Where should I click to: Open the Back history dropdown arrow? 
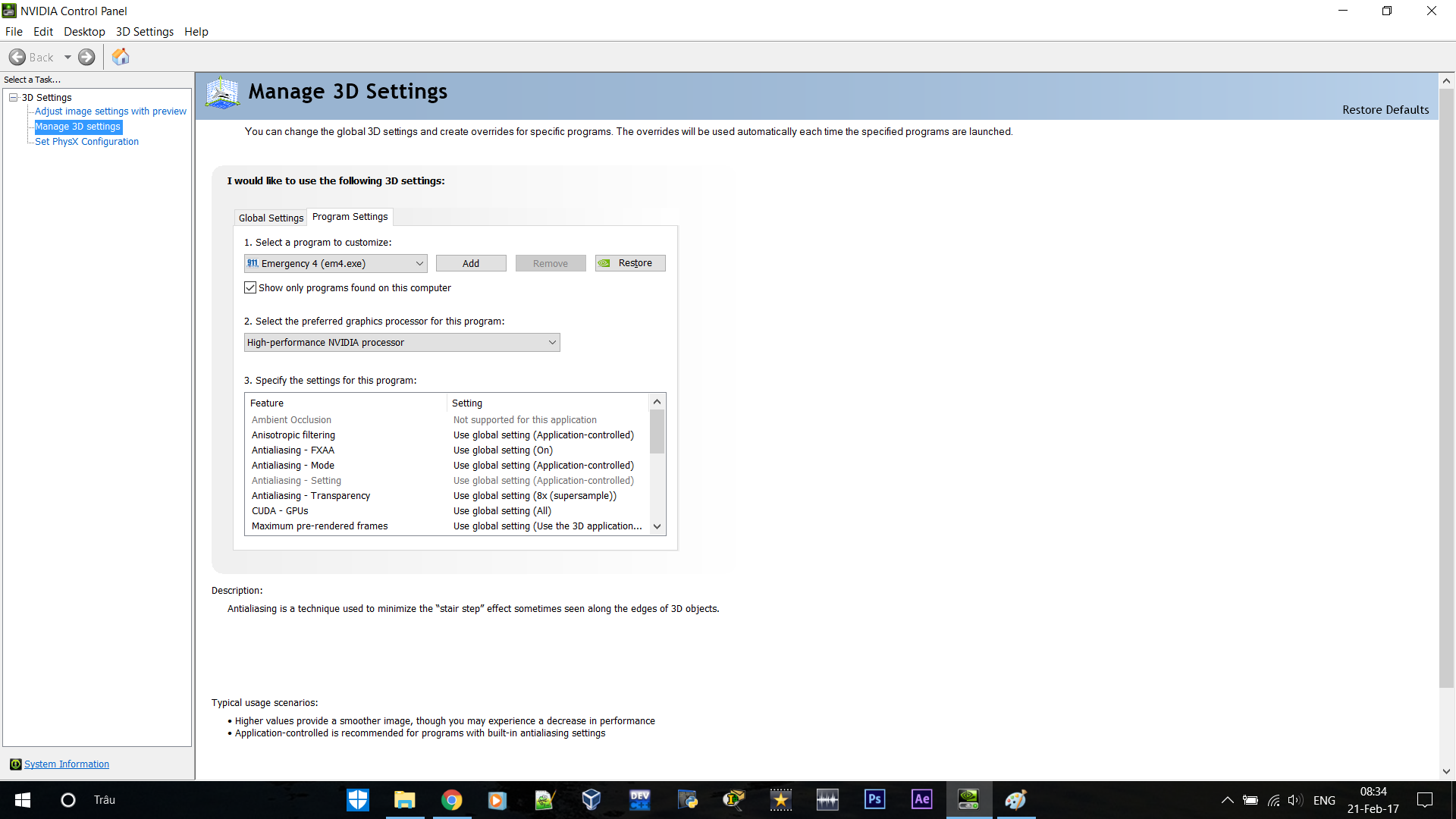pyautogui.click(x=67, y=57)
